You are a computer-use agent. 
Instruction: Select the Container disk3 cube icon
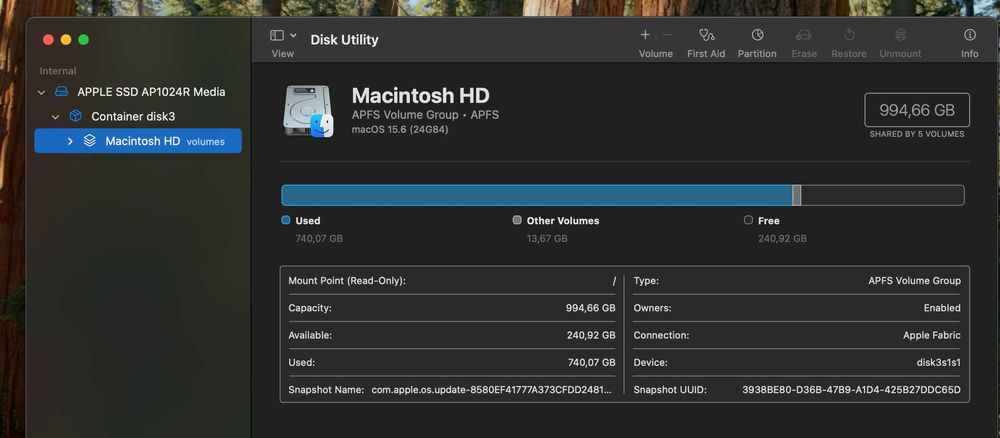point(75,116)
